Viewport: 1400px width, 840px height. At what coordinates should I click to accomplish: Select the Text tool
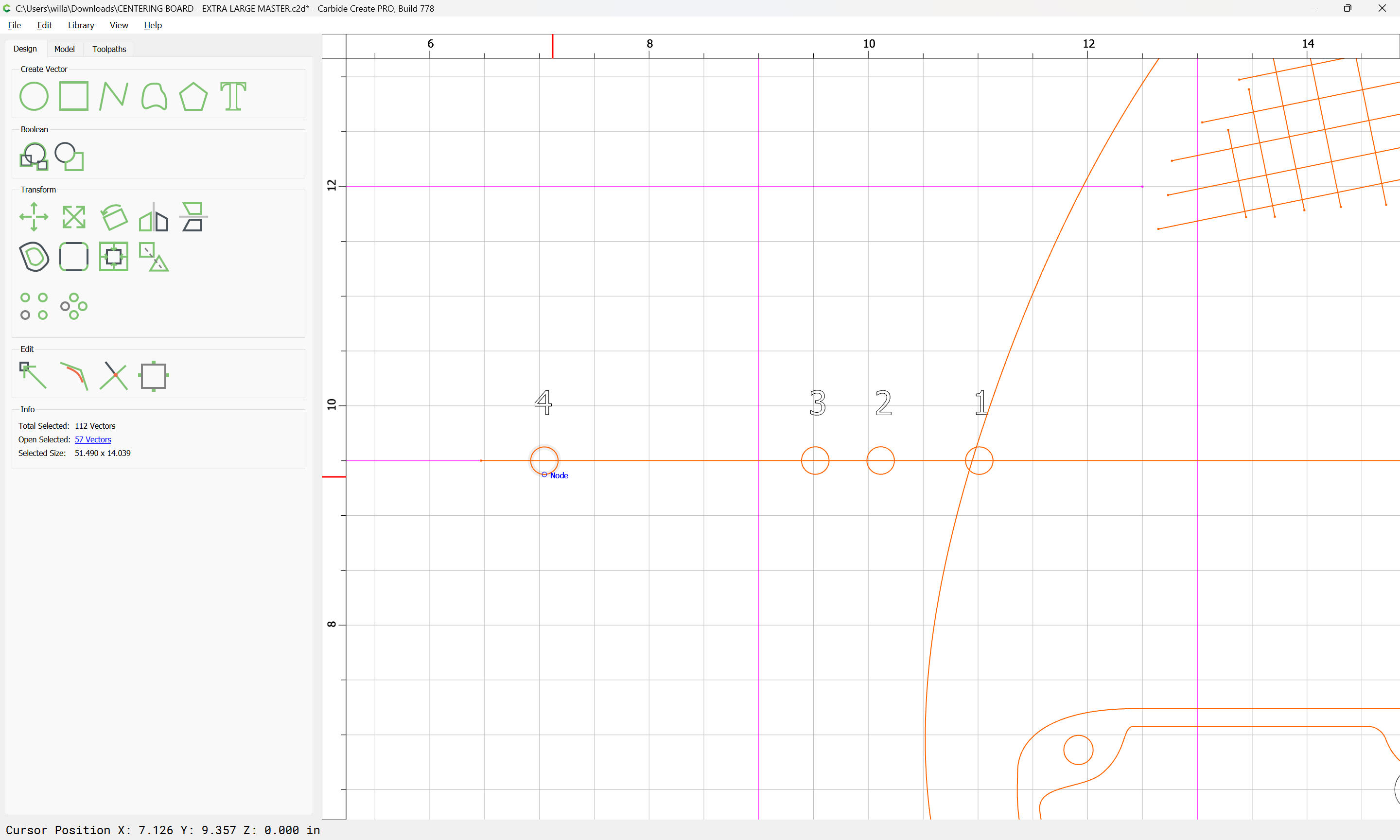pyautogui.click(x=233, y=96)
